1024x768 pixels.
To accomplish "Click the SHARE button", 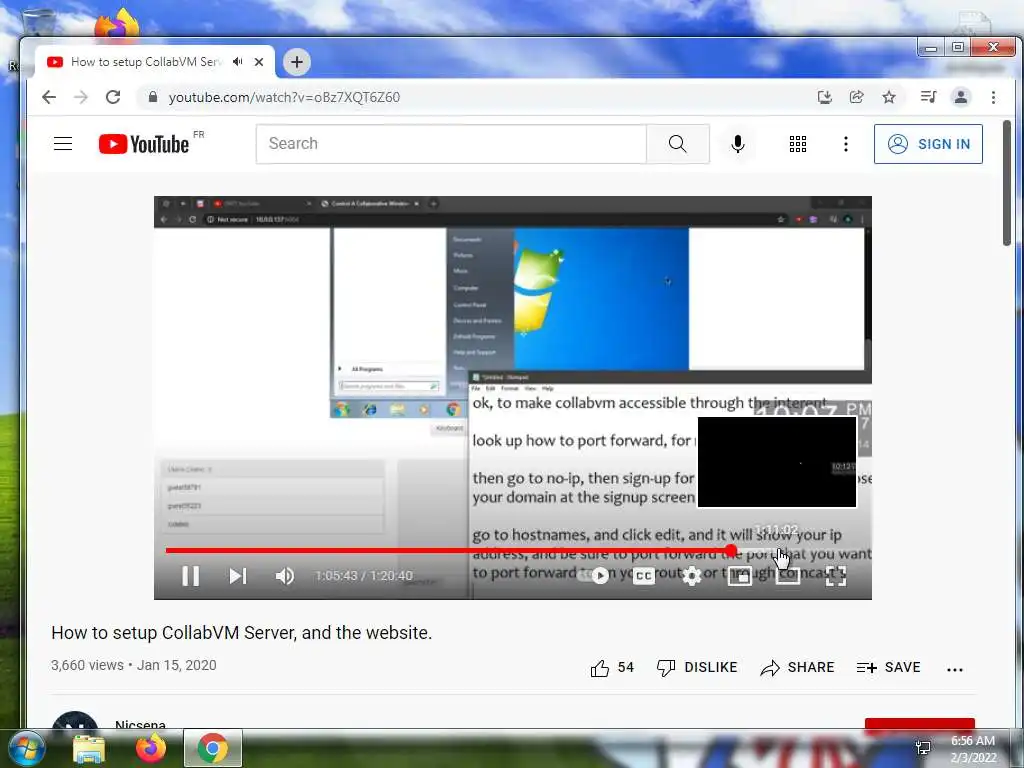I will tap(797, 667).
